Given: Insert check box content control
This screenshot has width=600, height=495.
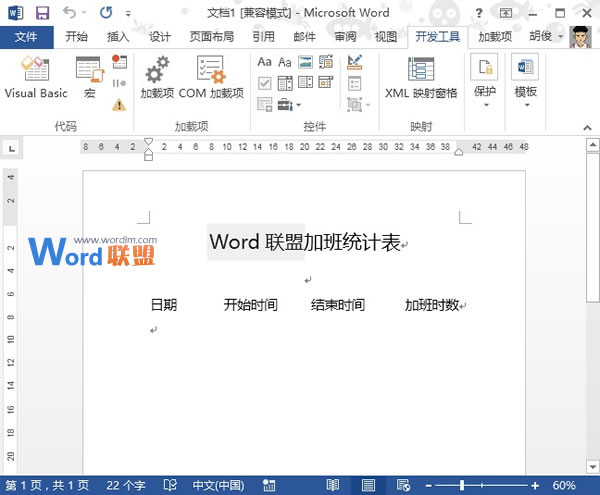Looking at the screenshot, I should click(264, 83).
